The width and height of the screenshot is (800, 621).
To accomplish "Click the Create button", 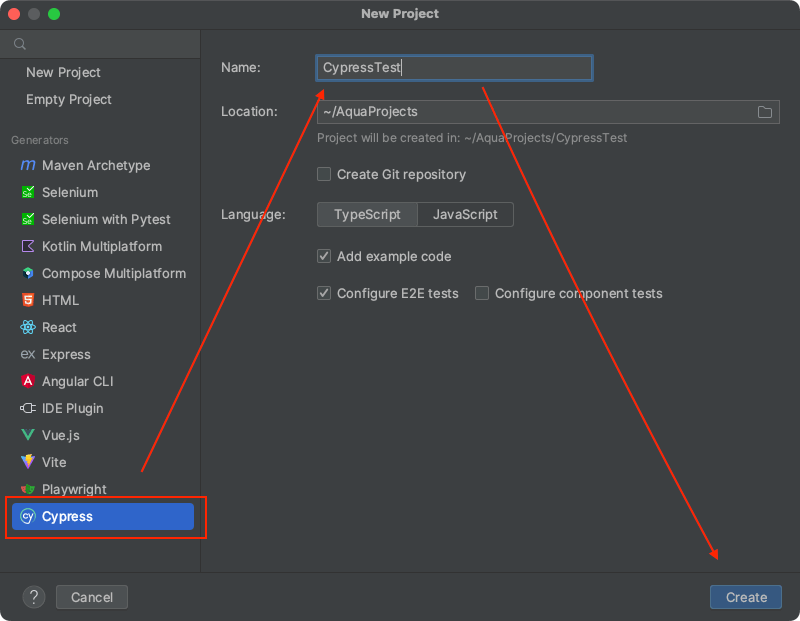I will pos(745,597).
